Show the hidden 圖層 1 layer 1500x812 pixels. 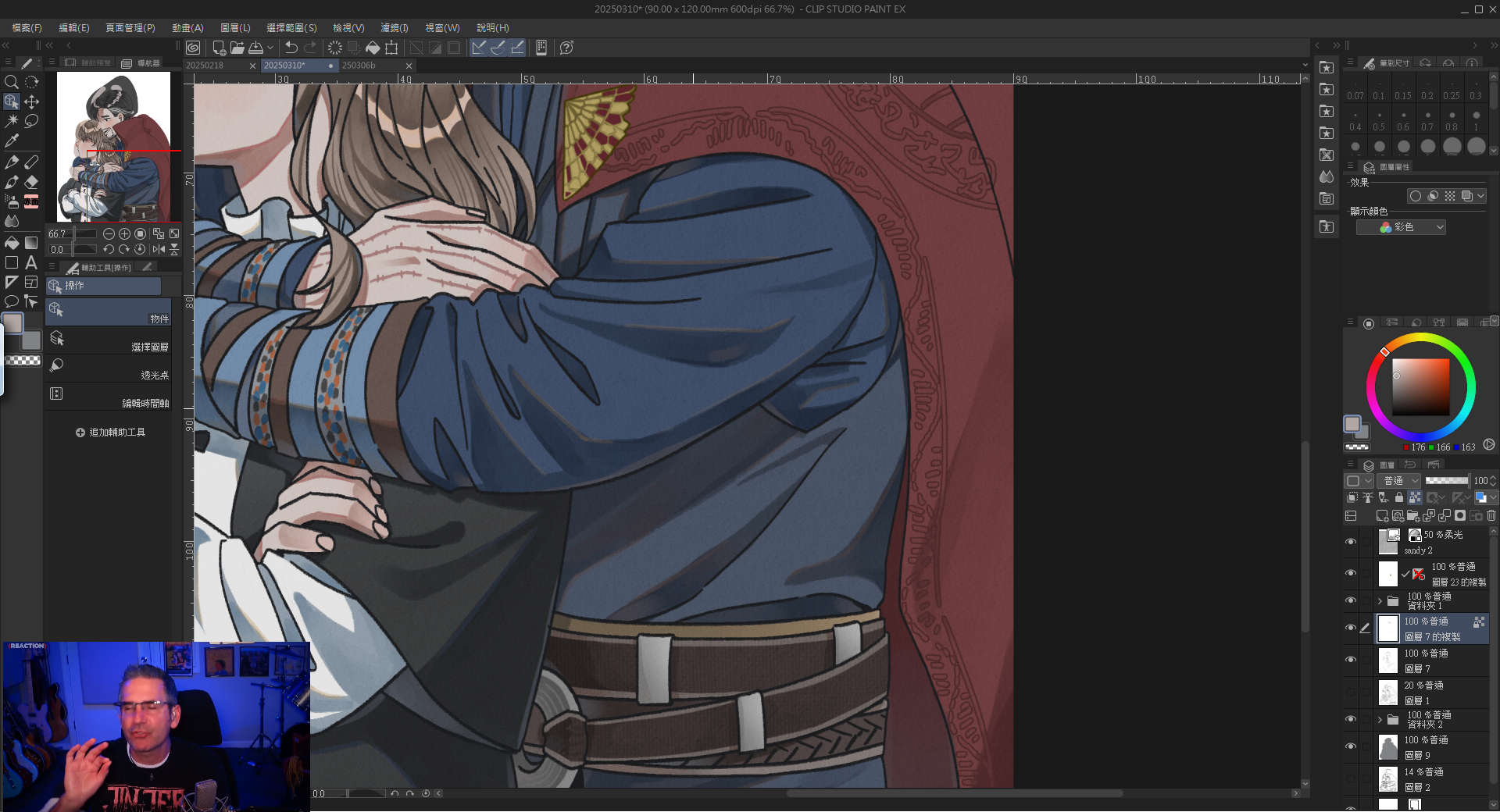[x=1351, y=692]
